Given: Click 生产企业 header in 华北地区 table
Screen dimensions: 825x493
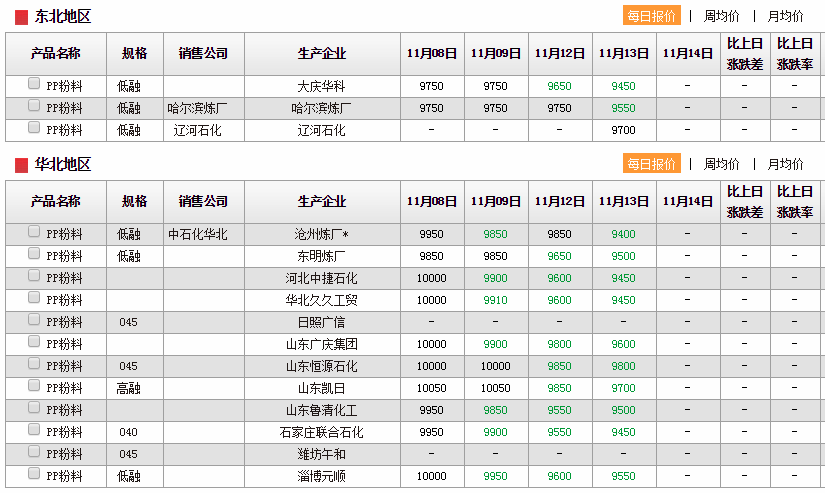Looking at the screenshot, I should tap(322, 201).
